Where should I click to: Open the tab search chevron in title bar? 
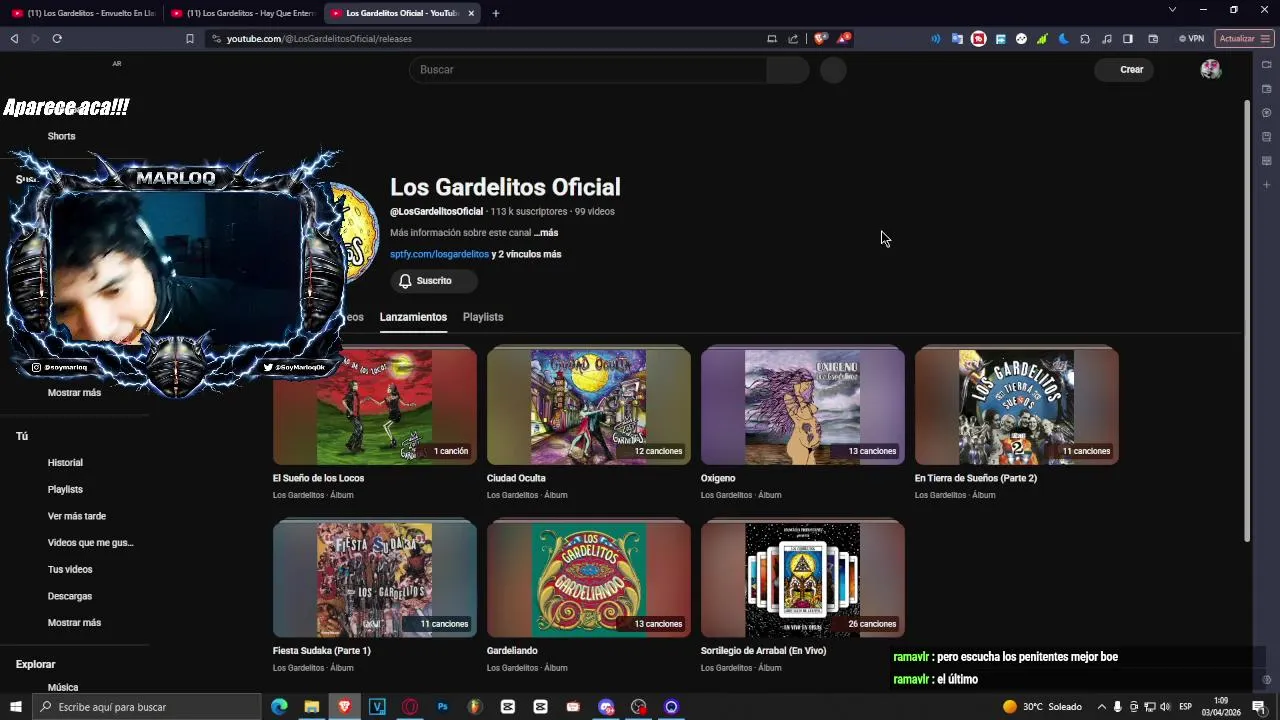coord(1172,10)
